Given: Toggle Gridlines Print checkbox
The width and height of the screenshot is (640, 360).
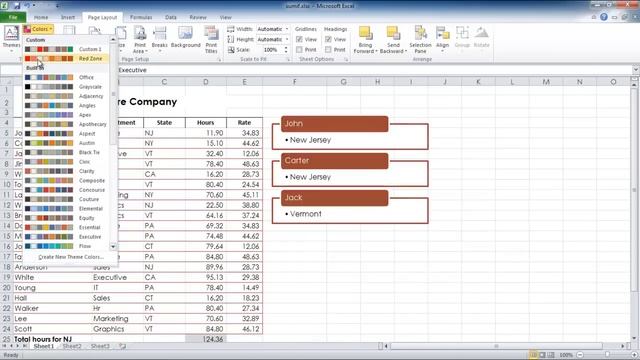Looking at the screenshot, I should (x=299, y=50).
